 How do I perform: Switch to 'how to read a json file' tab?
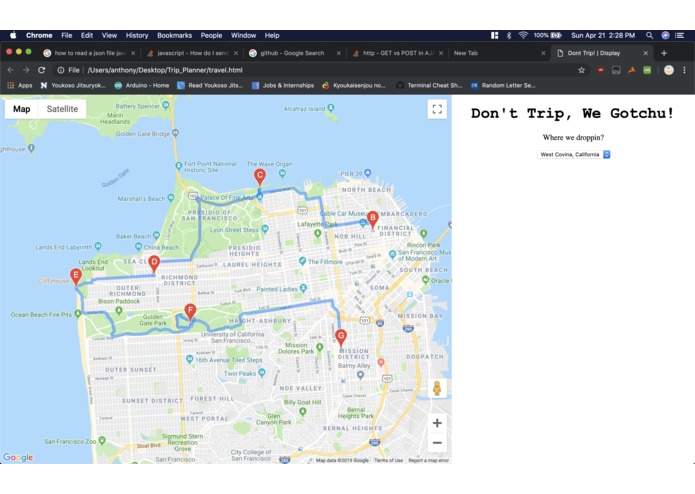(x=90, y=53)
